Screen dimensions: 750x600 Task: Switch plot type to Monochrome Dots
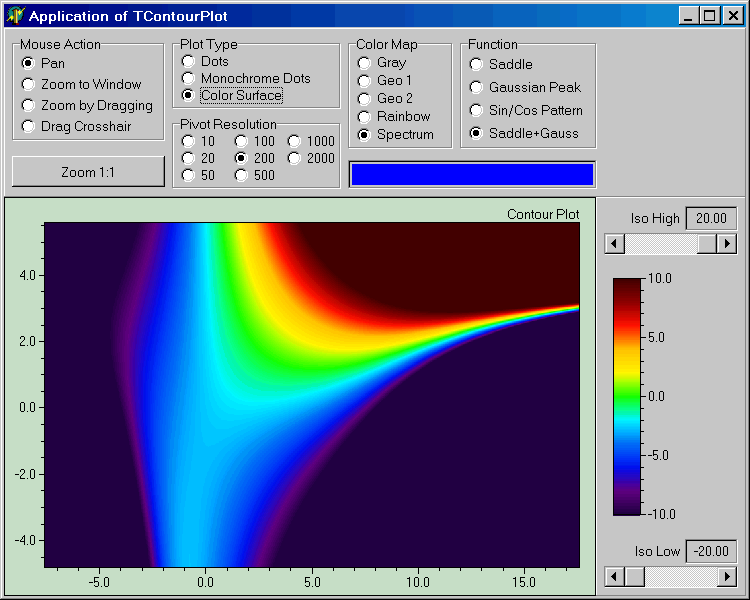coord(188,78)
